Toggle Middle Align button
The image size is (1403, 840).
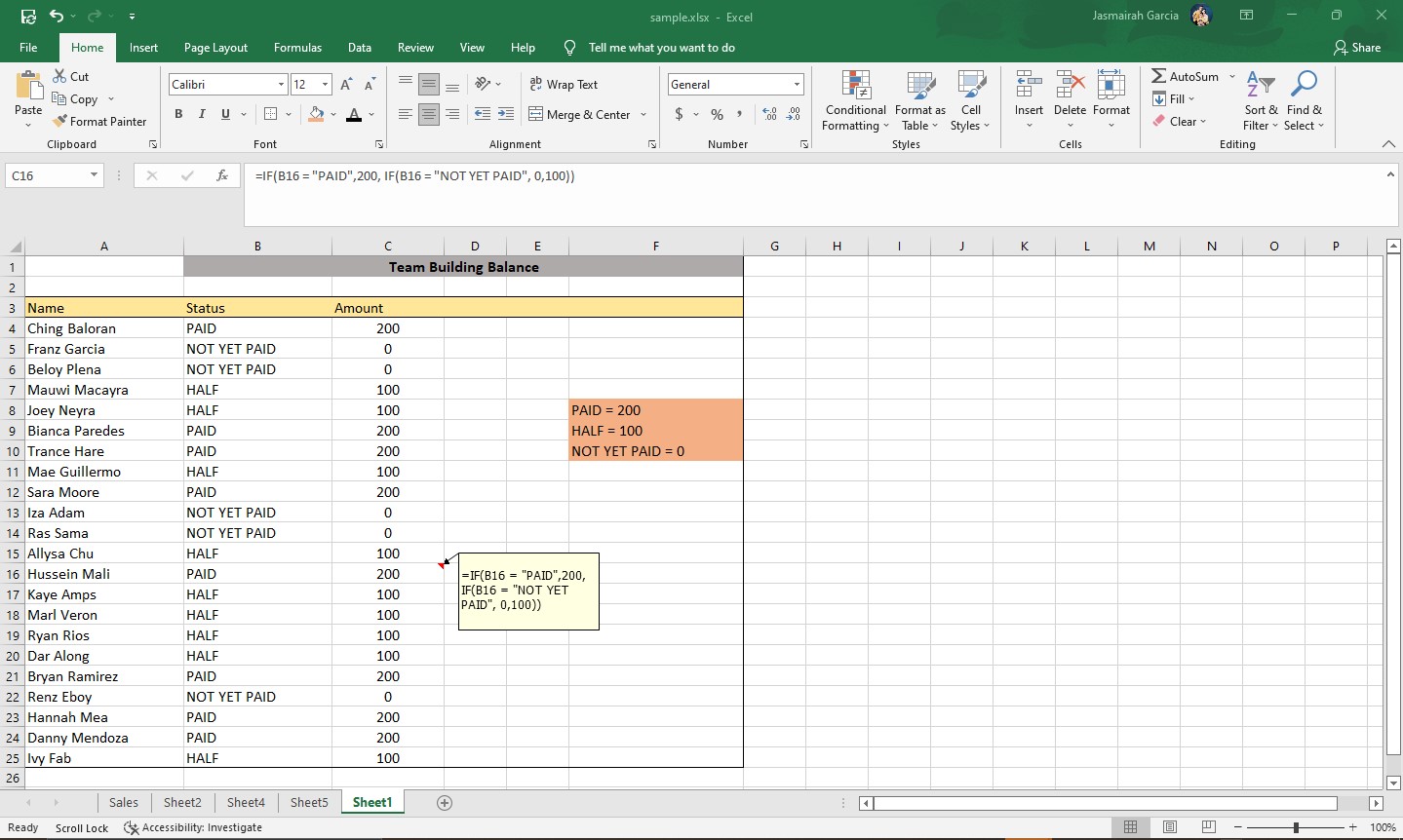tap(429, 85)
